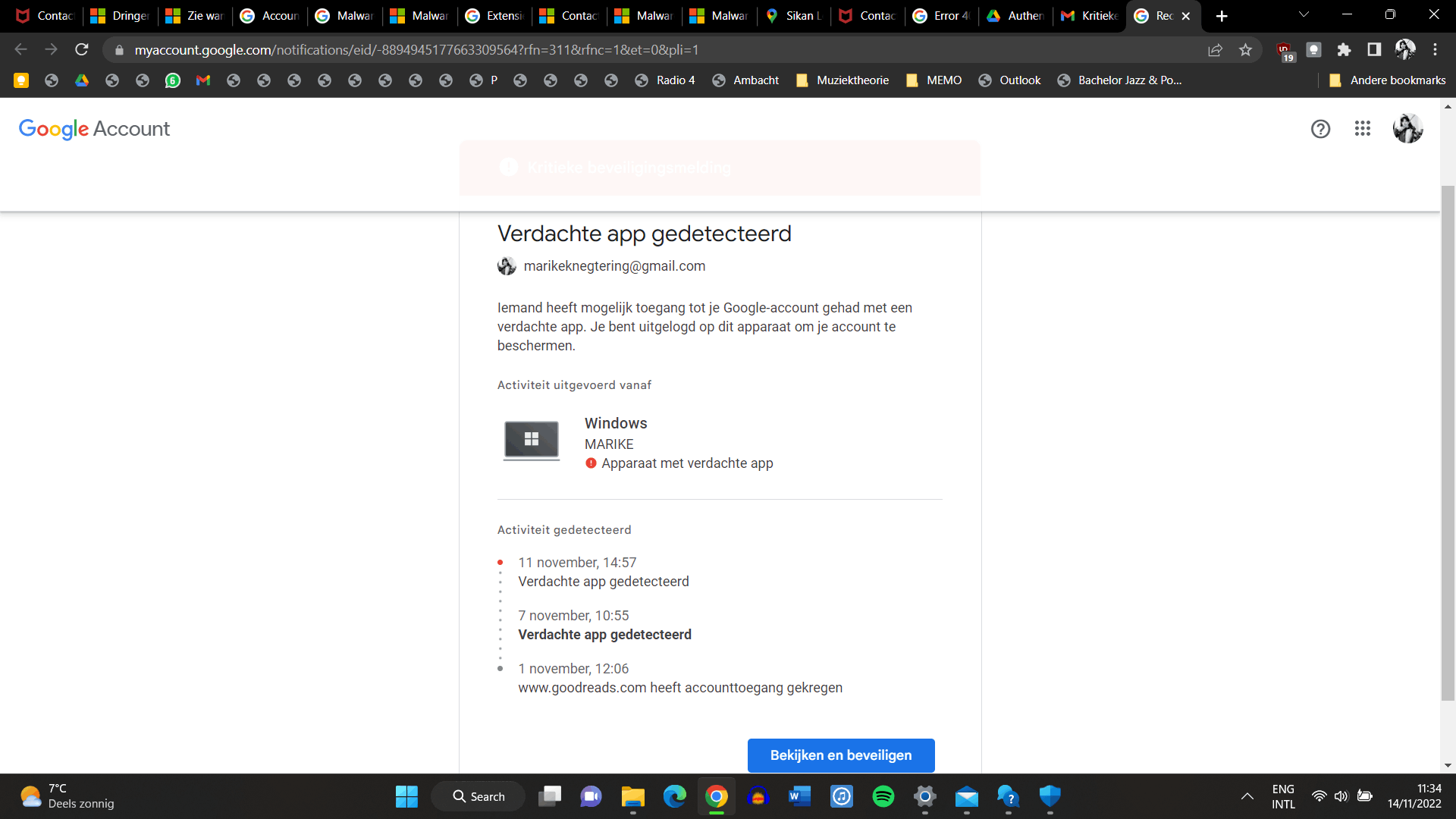The width and height of the screenshot is (1456, 819).
Task: Click the address bar URL
Action: point(417,50)
